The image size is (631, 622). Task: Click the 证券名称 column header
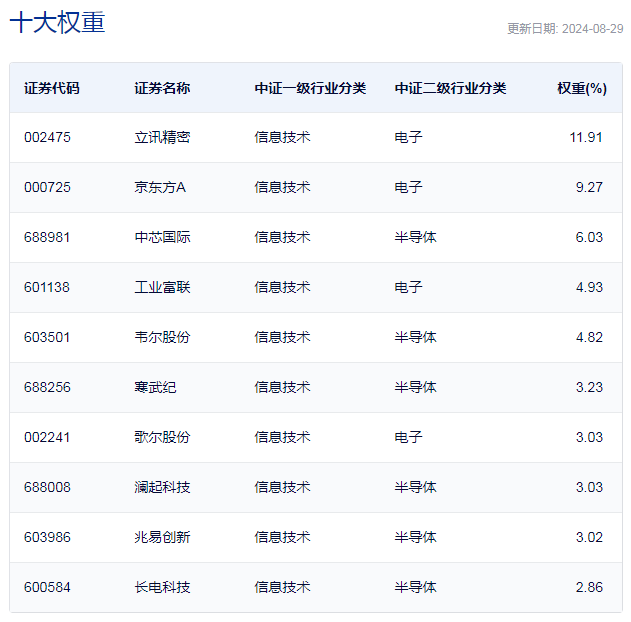[162, 88]
